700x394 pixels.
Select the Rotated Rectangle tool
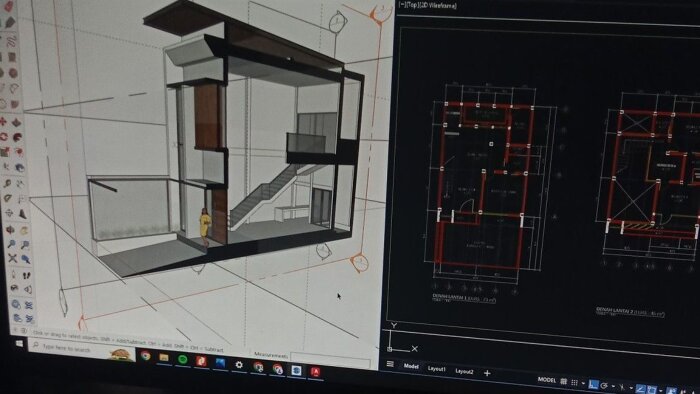click(x=12, y=57)
